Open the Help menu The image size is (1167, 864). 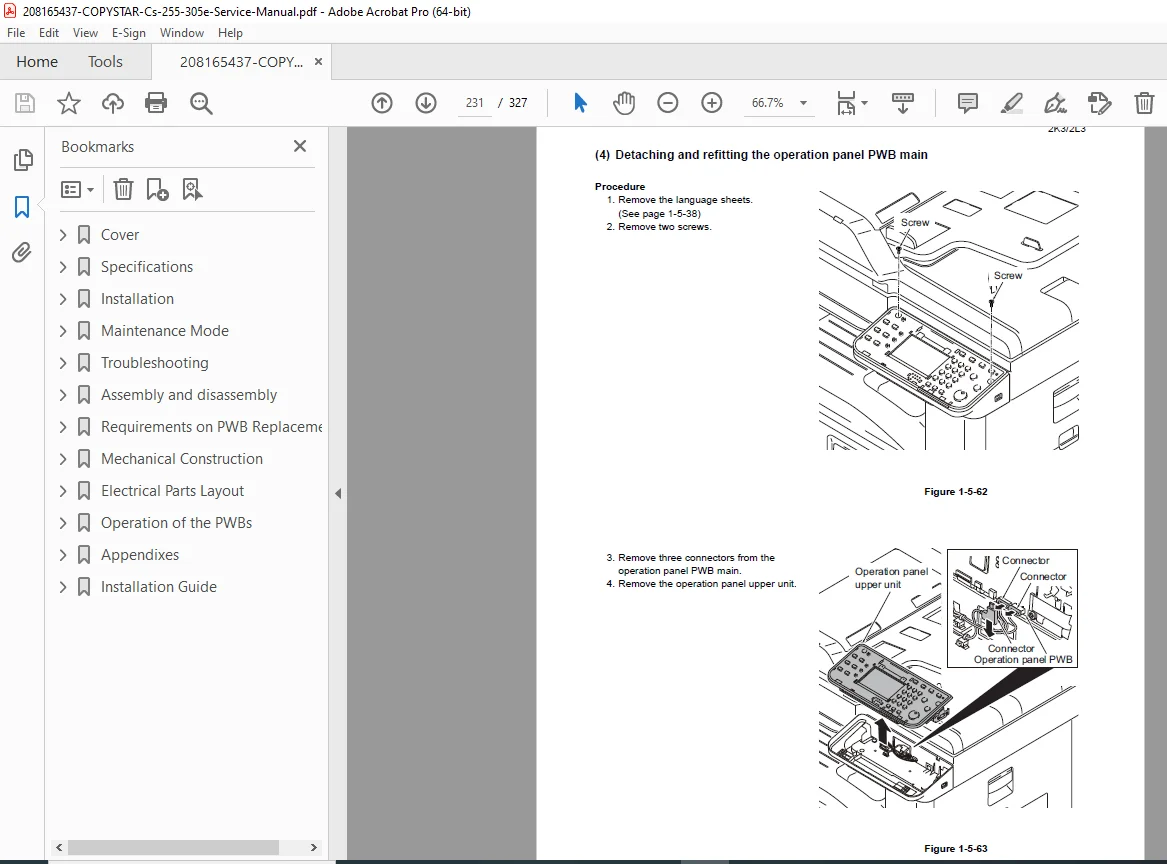coord(230,33)
